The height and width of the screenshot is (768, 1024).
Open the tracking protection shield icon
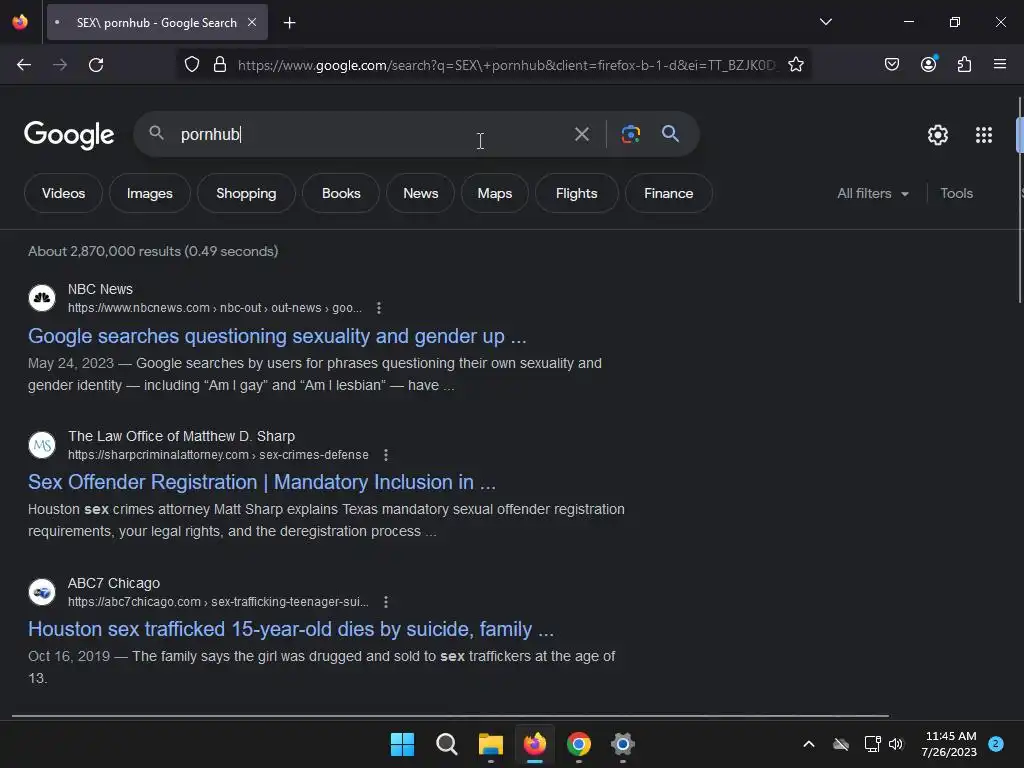pyautogui.click(x=191, y=65)
